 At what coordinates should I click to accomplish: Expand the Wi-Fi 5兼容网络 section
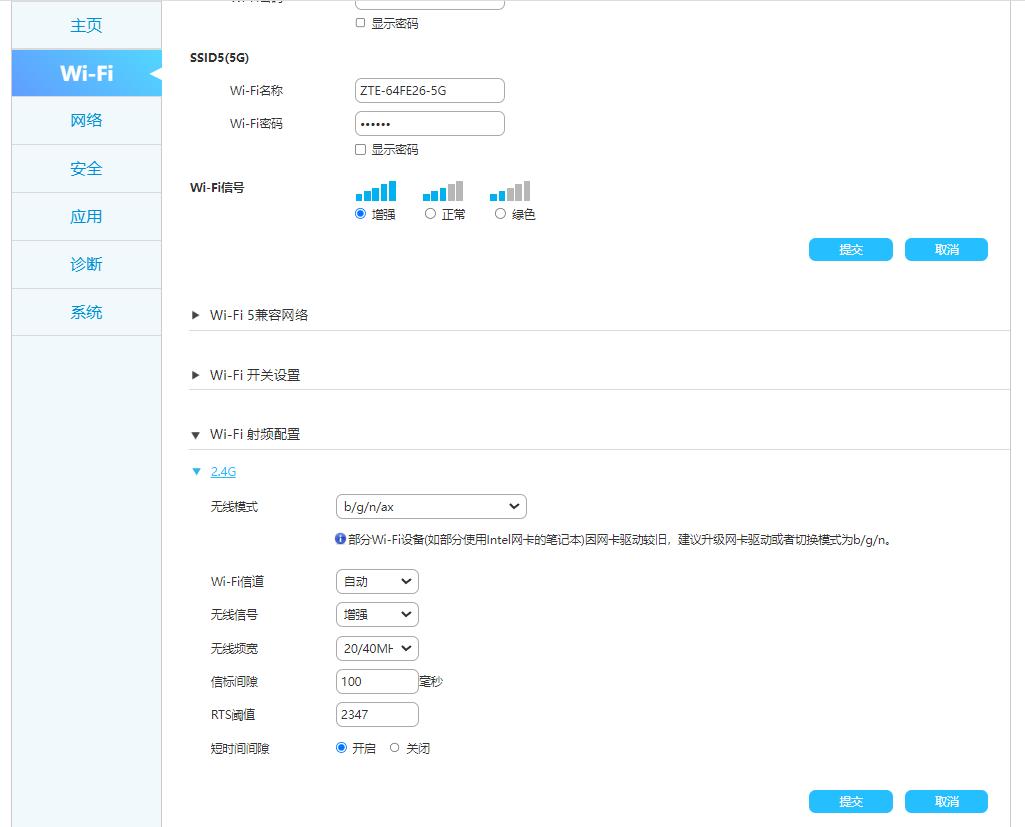pyautogui.click(x=258, y=314)
